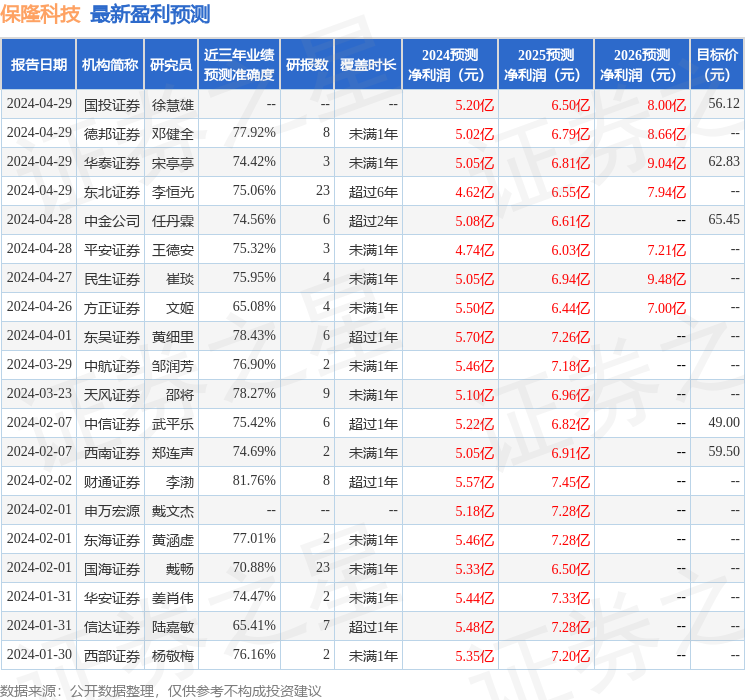Click researcher name 杨敬梅
The image size is (745, 700).
tap(172, 656)
